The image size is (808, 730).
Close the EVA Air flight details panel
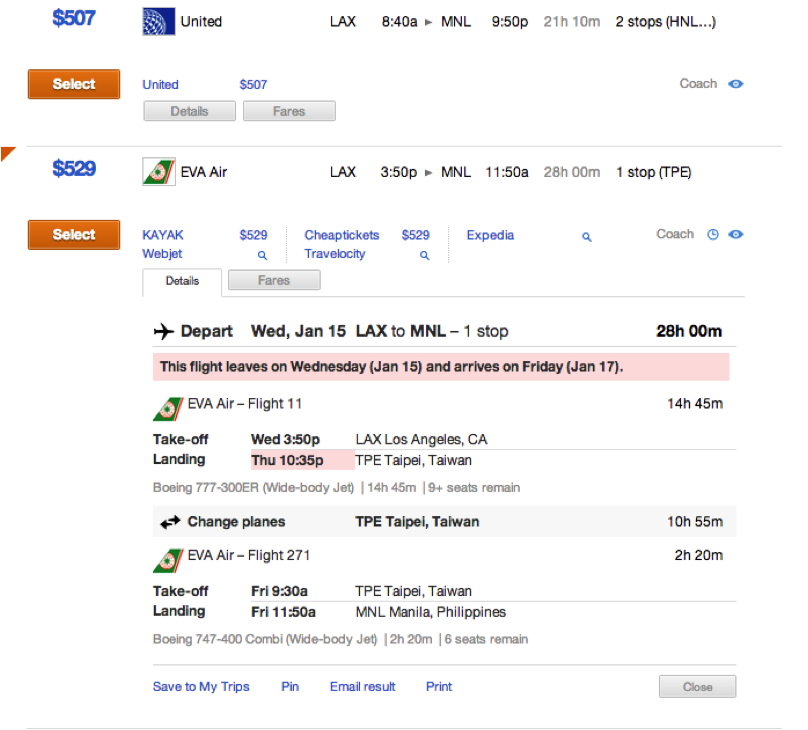(x=697, y=687)
